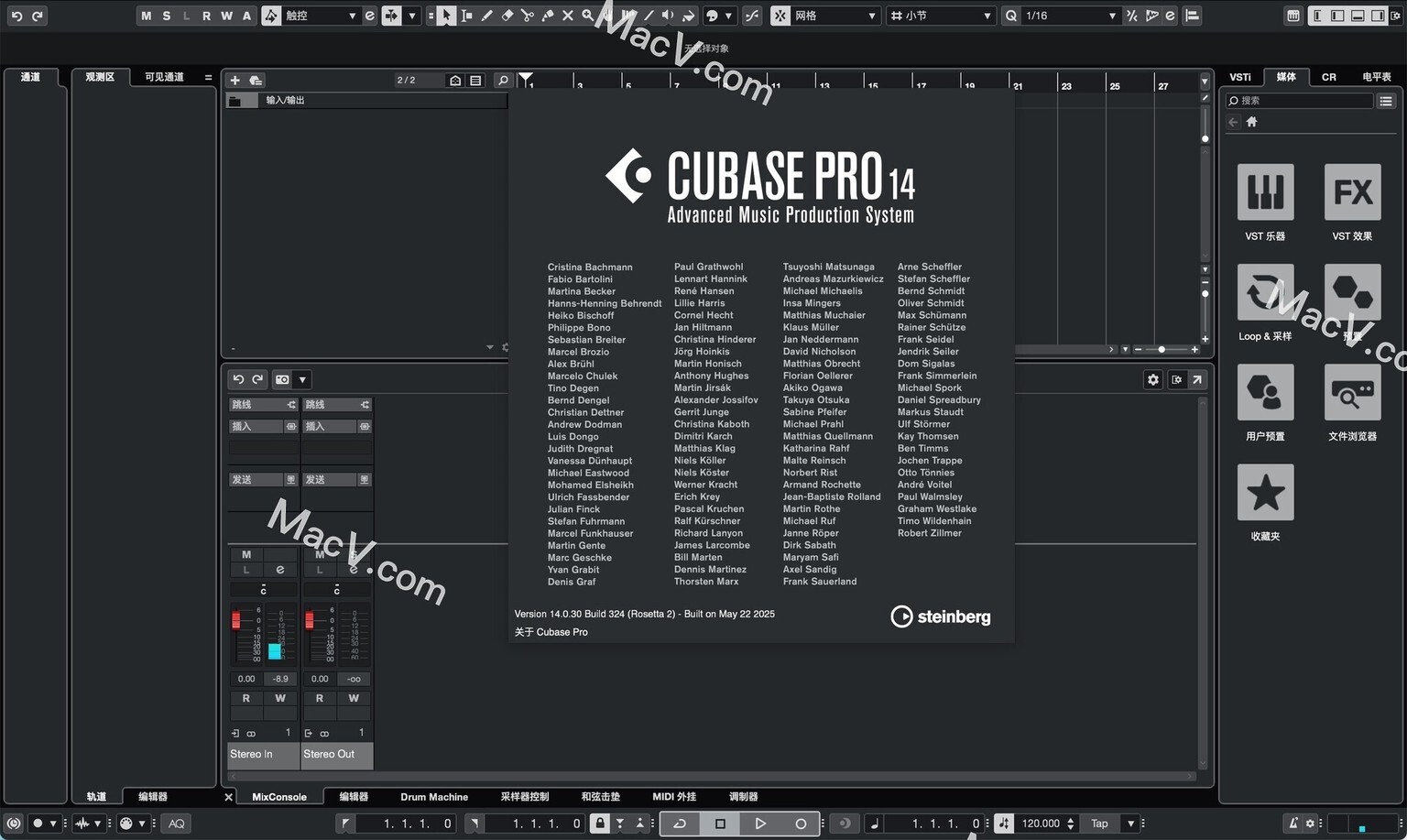
Task: Switch to the VSTi tab
Action: point(1240,77)
